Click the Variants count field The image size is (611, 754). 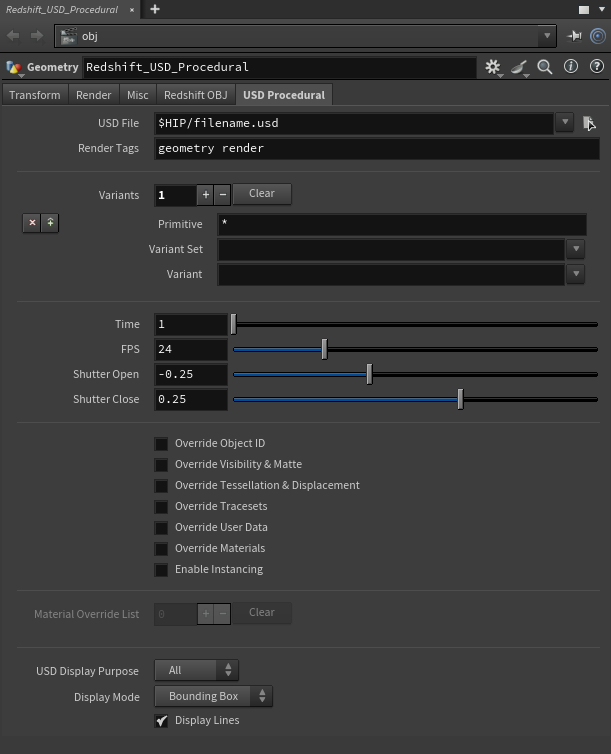175,195
